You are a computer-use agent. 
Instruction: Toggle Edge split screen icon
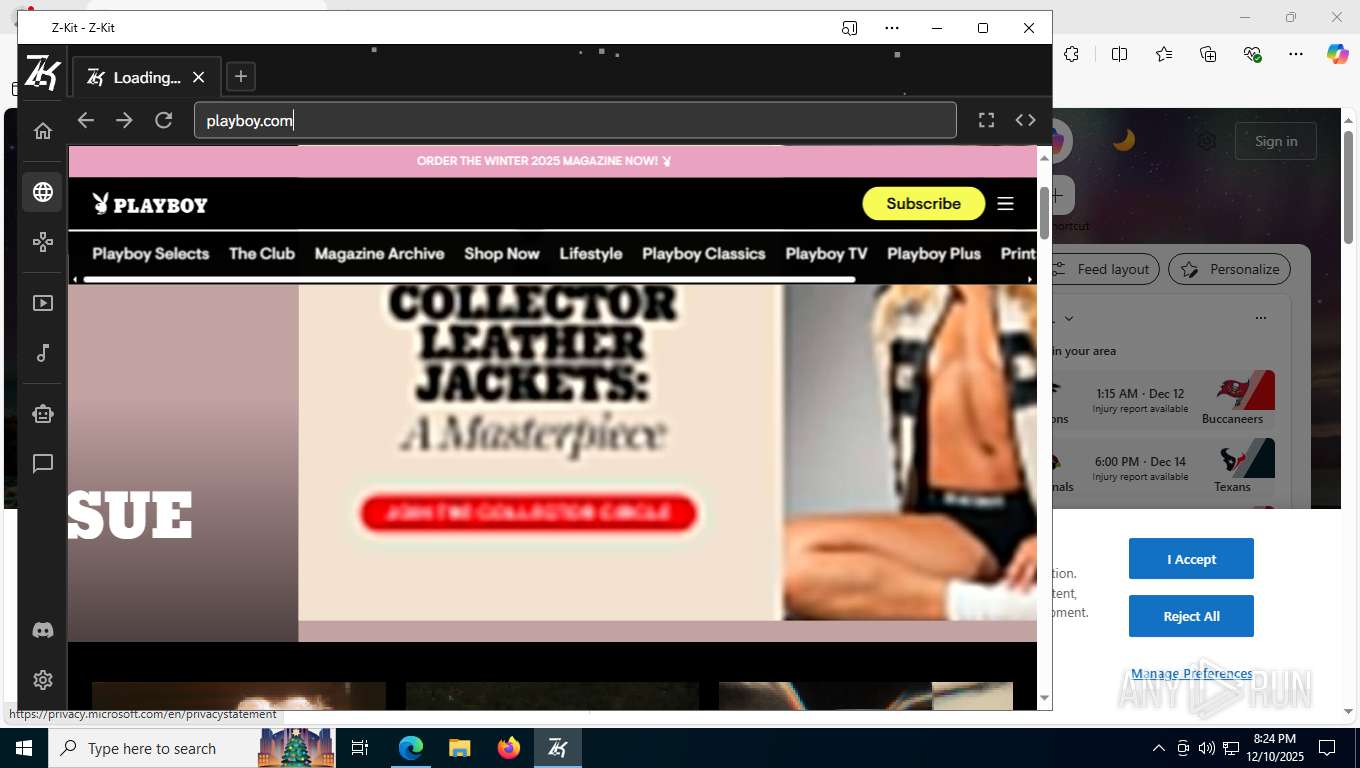[x=1119, y=54]
